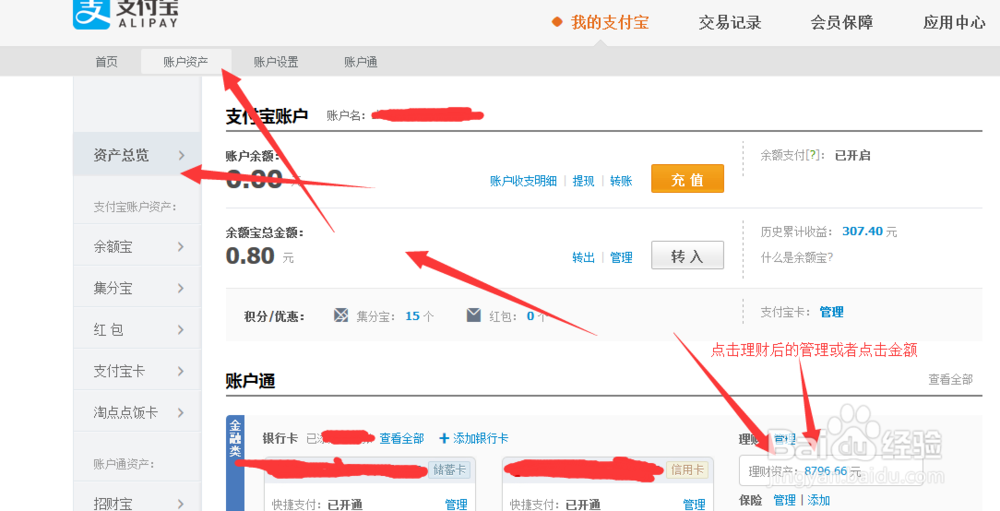The height and width of the screenshot is (511, 1000).
Task: Click 查看全部 in the 银行卡 row
Action: click(402, 438)
